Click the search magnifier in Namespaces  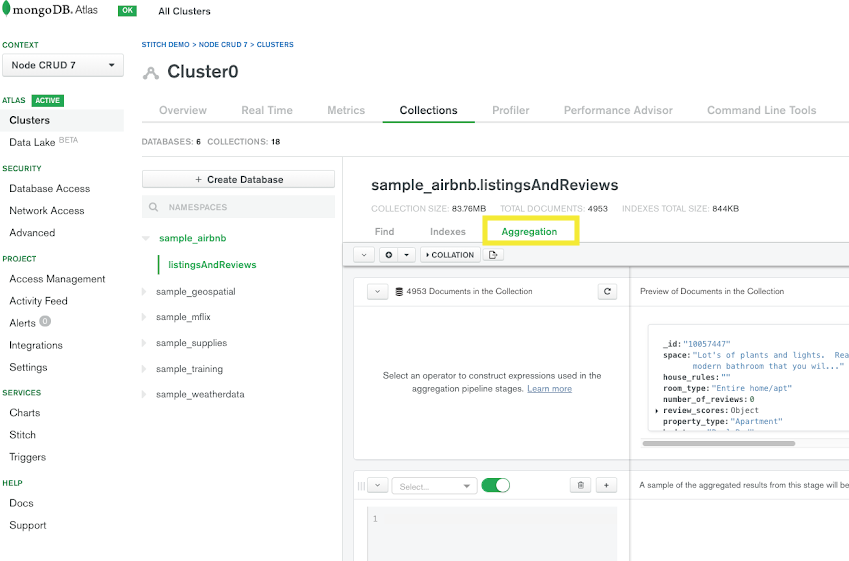pos(154,207)
